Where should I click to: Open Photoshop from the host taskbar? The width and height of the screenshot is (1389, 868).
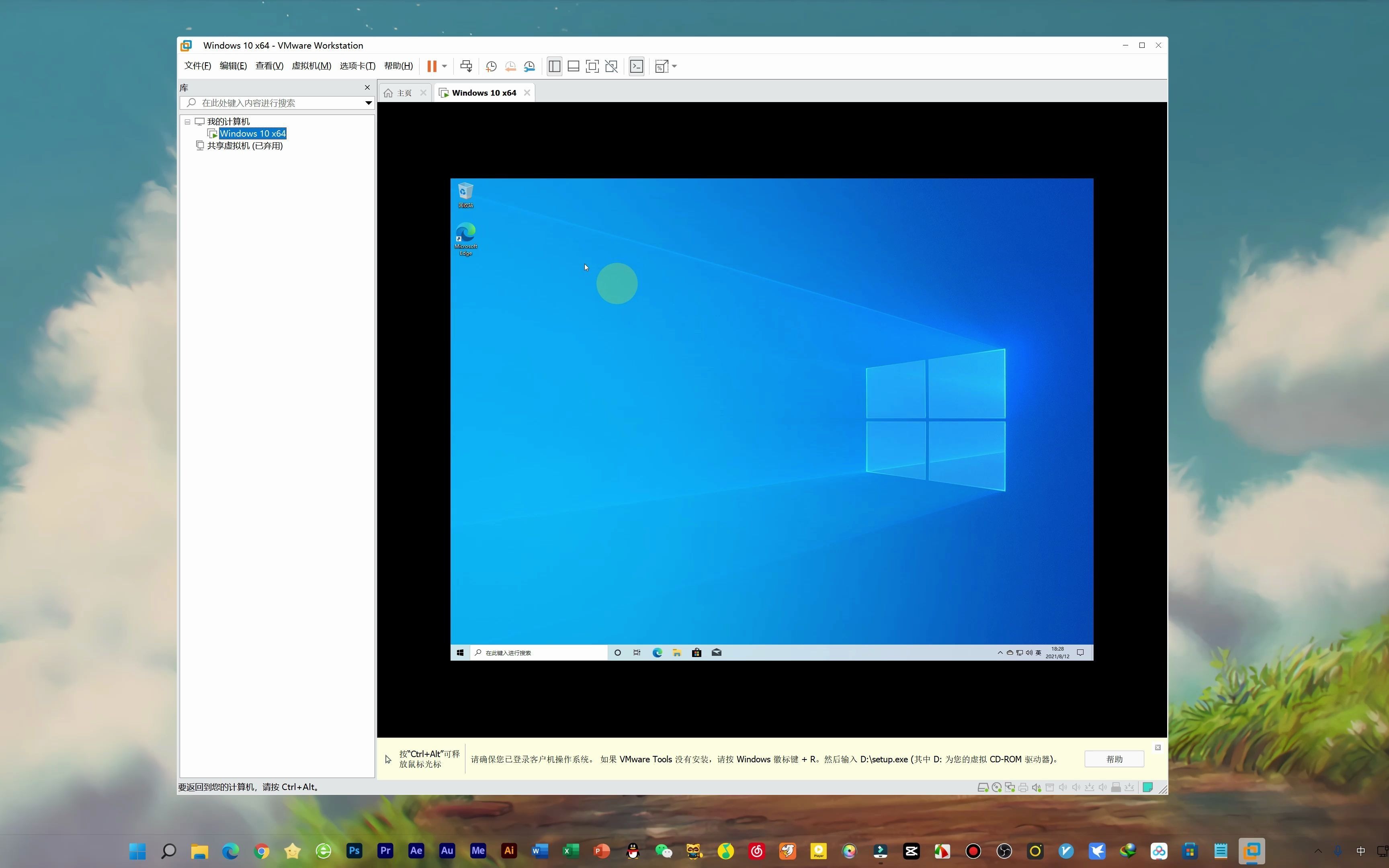pos(354,851)
